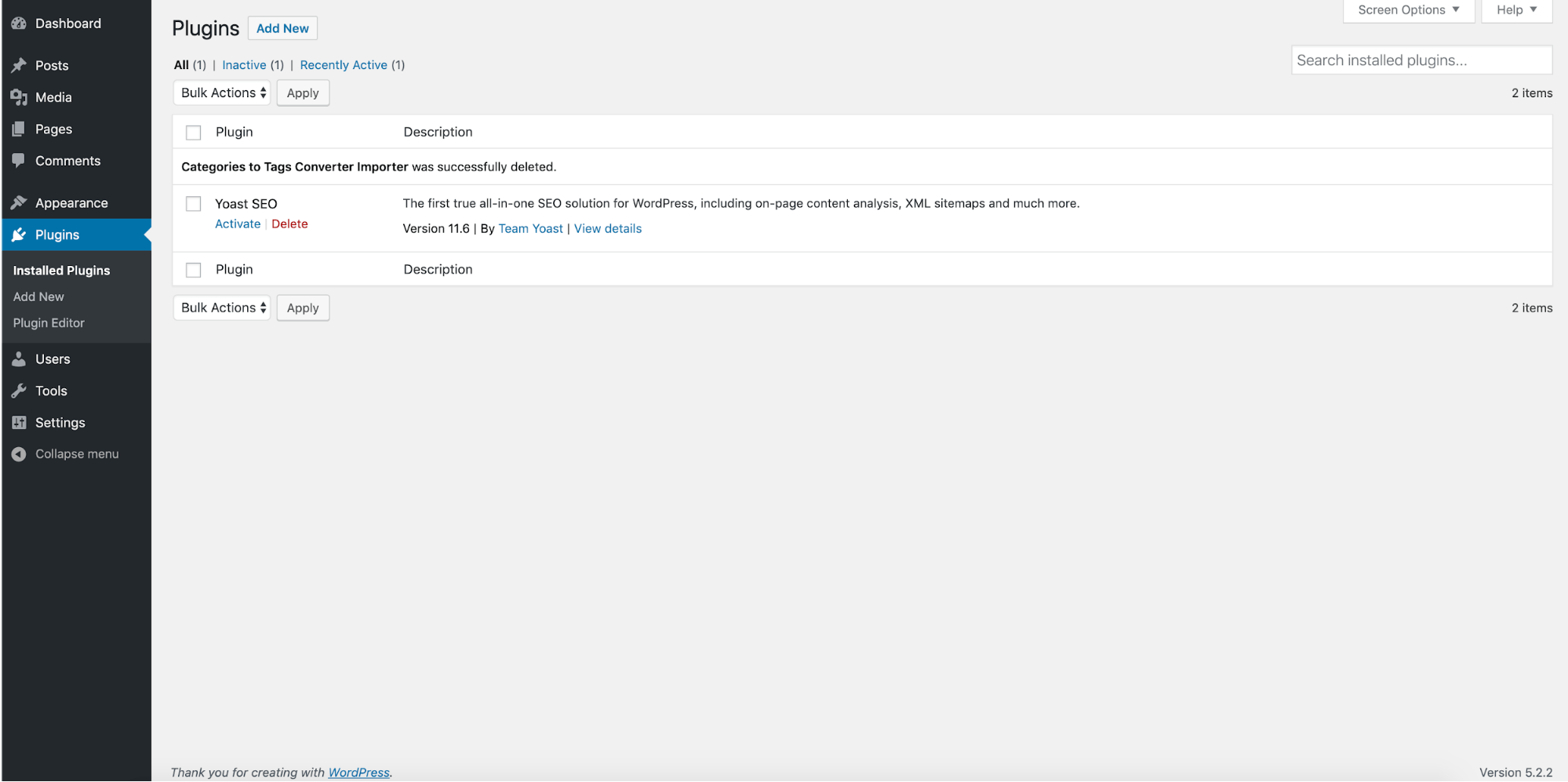Click the Appearance paintbrush icon
This screenshot has height=782, width=1568.
point(19,203)
